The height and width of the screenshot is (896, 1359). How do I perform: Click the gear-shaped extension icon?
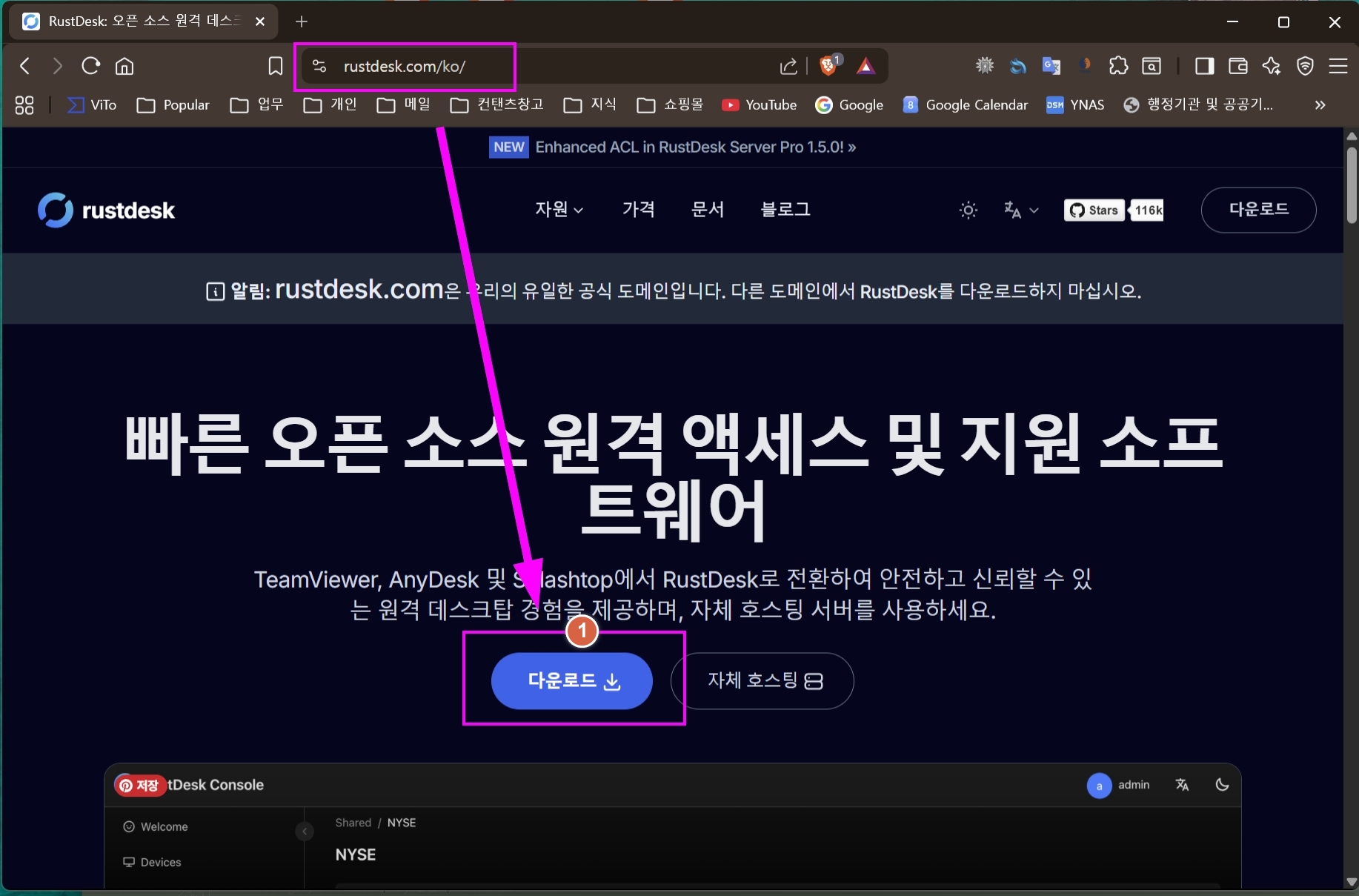coord(985,65)
